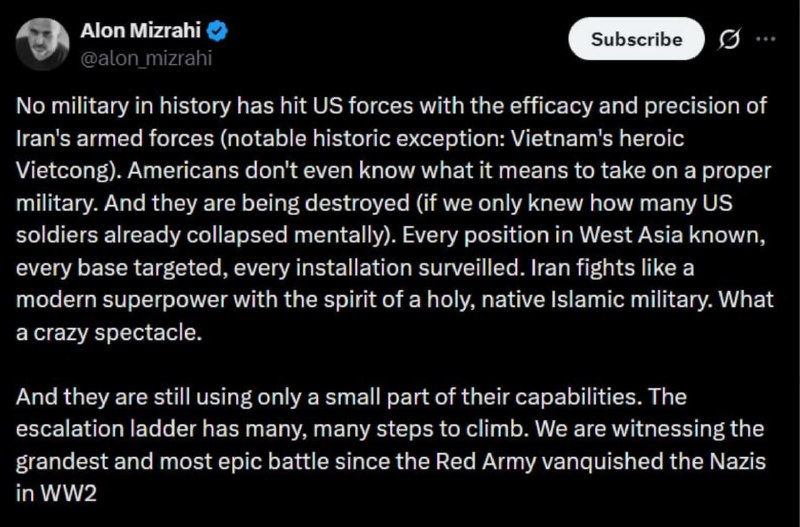The image size is (800, 527).
Task: Click the blue verified checkmark badge
Action: click(217, 31)
